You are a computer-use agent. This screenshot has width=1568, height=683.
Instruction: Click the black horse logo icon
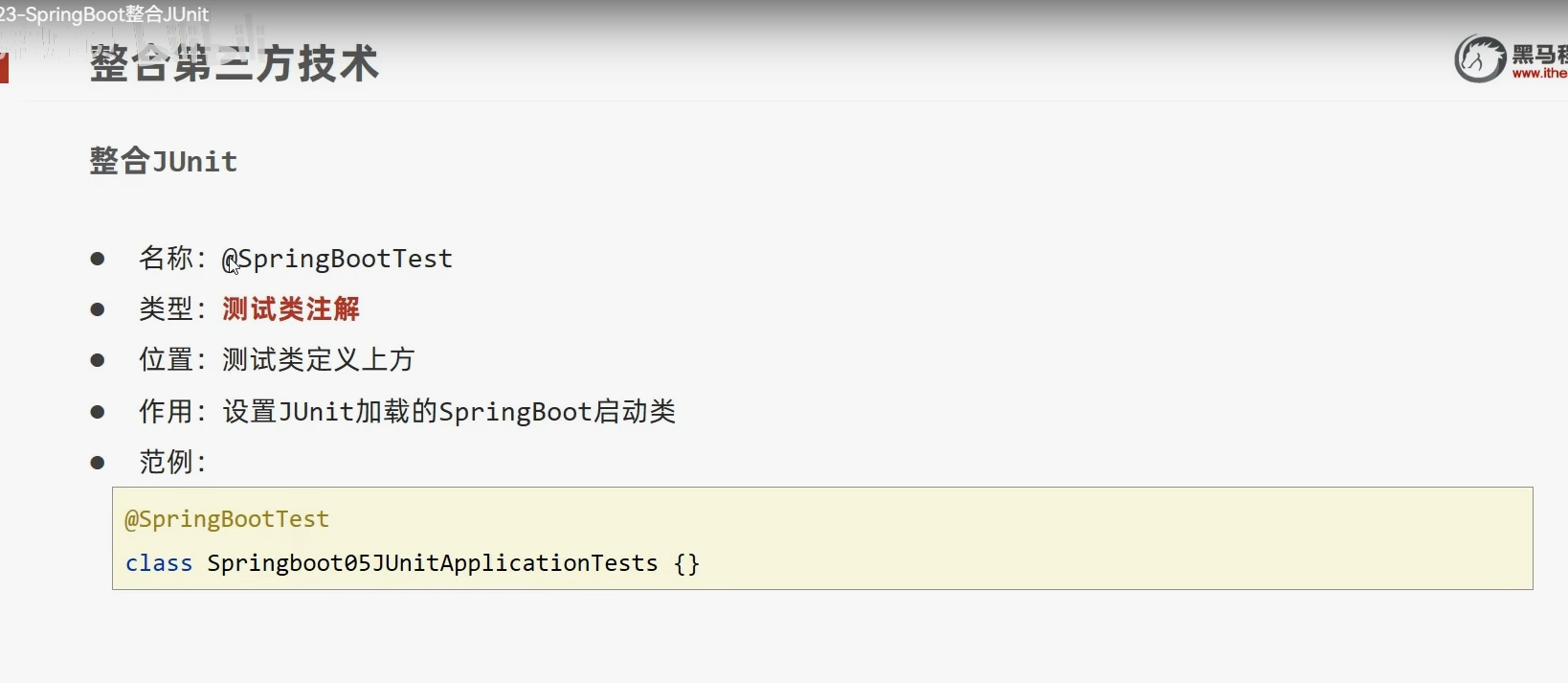point(1480,58)
